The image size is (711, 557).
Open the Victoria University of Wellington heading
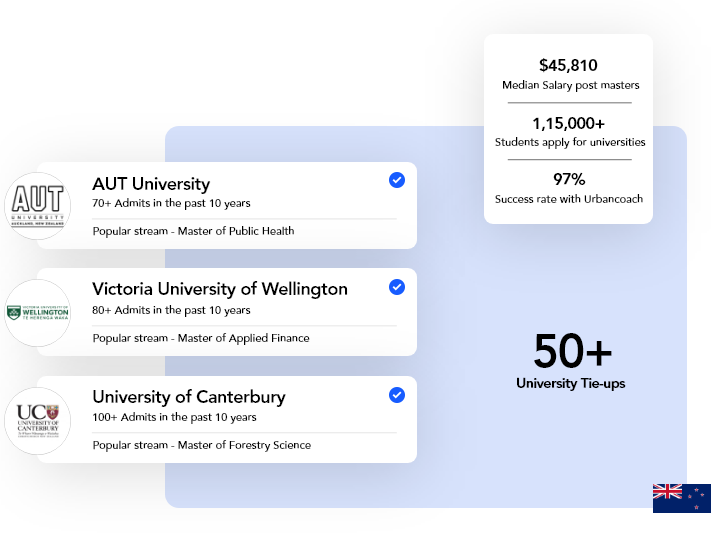[220, 289]
